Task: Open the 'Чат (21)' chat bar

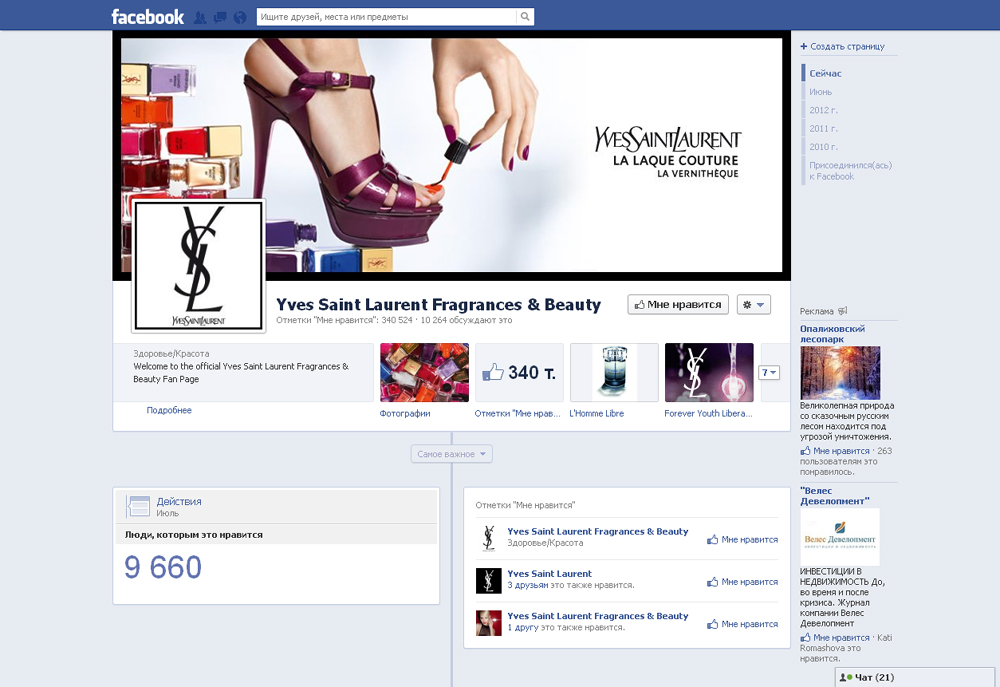Action: (x=916, y=677)
